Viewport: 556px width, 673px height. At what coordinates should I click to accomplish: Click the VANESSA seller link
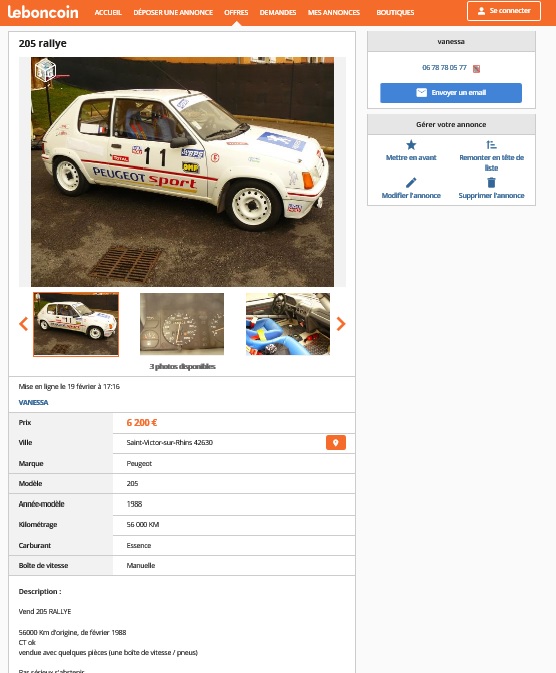point(33,402)
